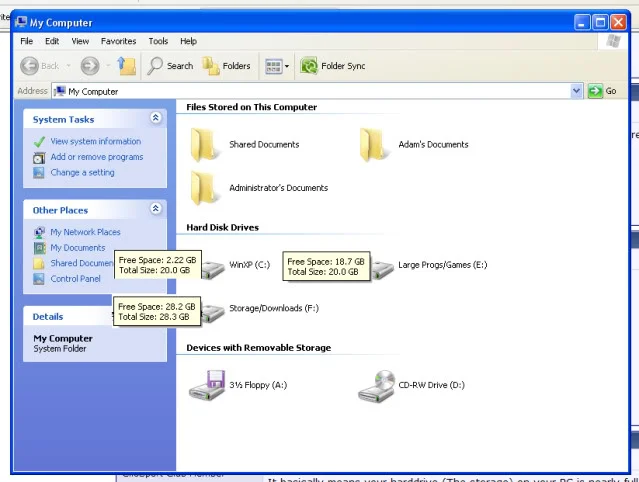Click the Views toolbar icon
The width and height of the screenshot is (639, 482).
click(273, 66)
